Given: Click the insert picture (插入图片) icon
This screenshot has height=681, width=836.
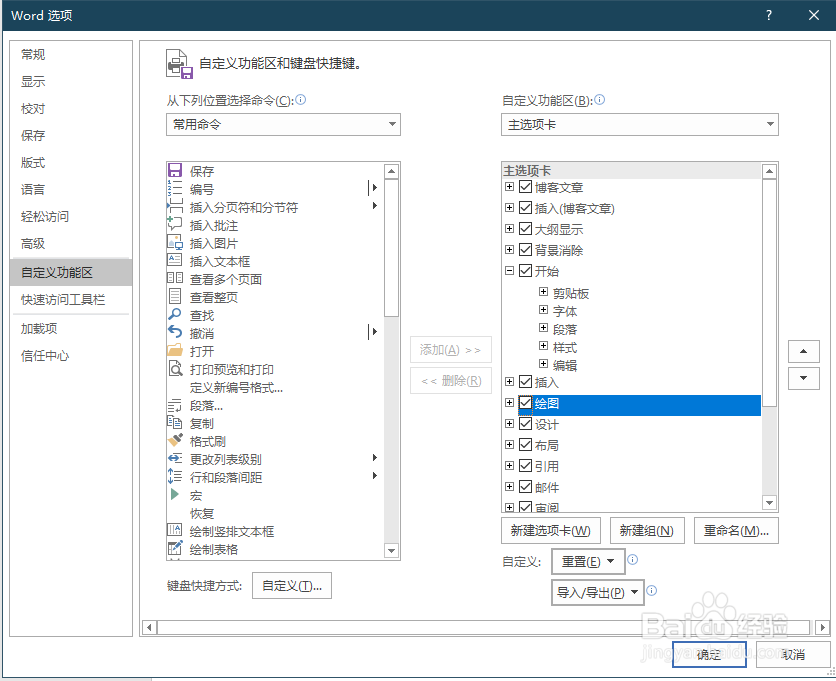Looking at the screenshot, I should [175, 243].
